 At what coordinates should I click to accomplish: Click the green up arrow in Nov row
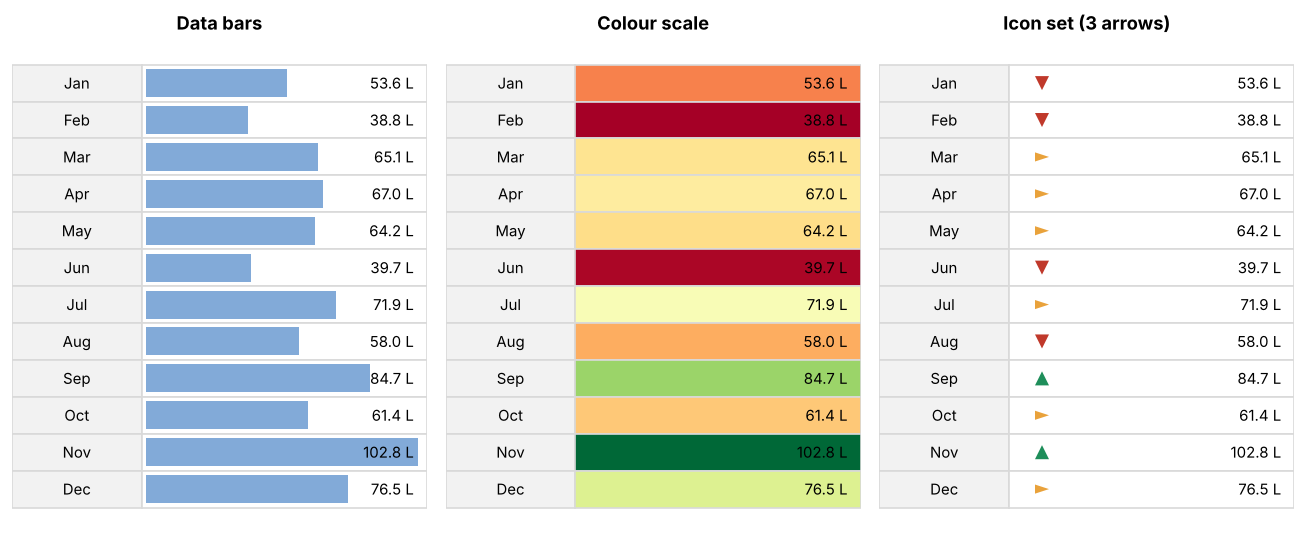(x=1041, y=452)
